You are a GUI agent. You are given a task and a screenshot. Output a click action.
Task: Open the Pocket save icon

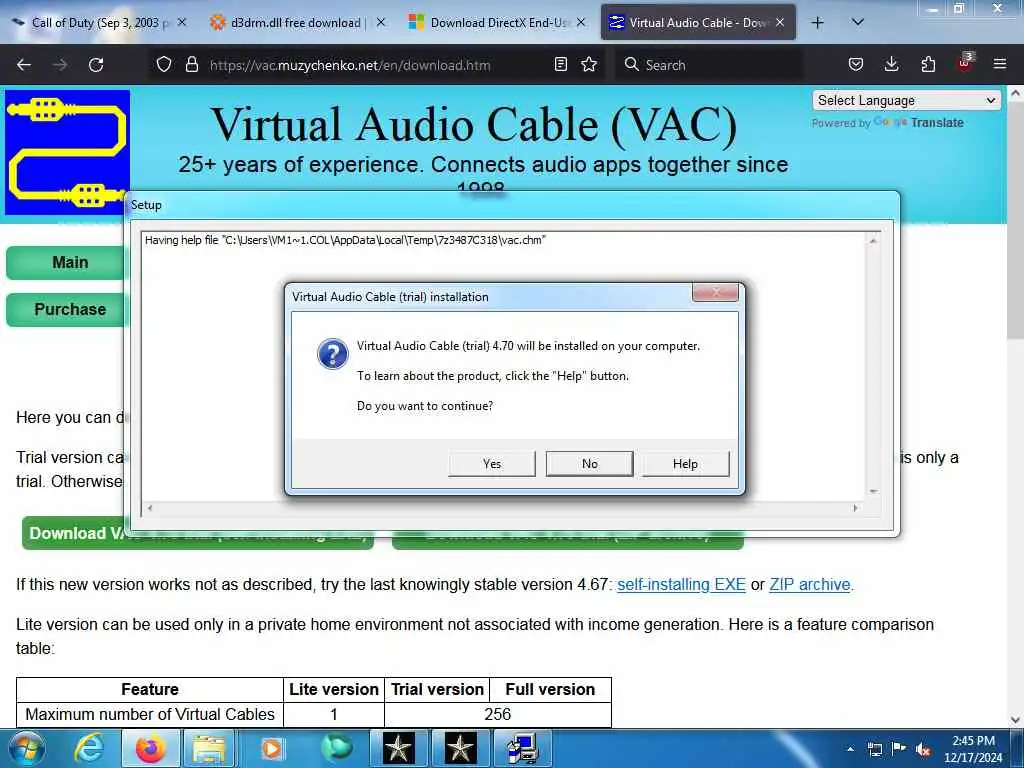point(856,65)
